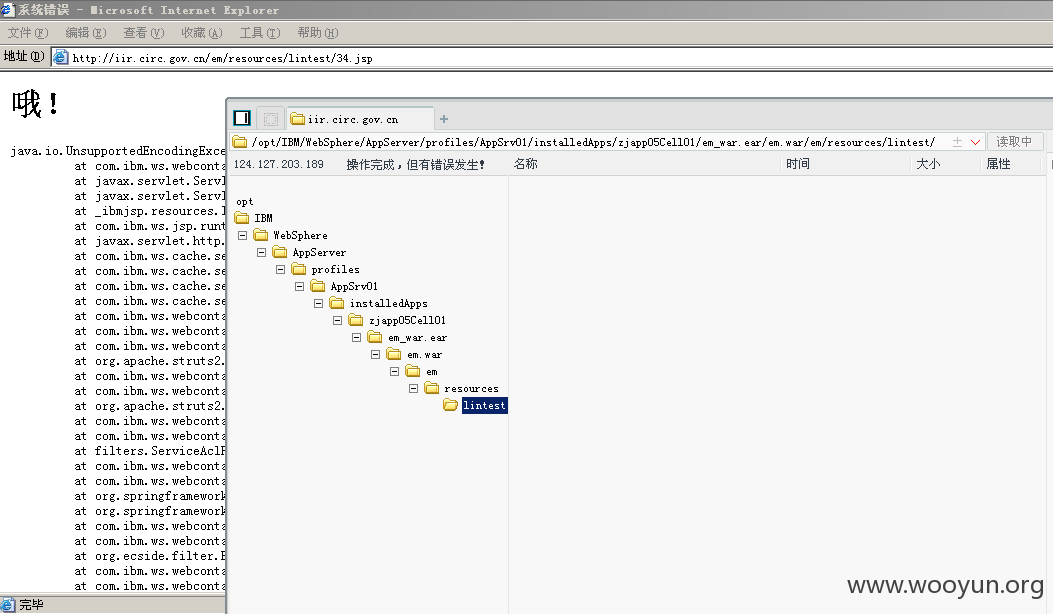The width and height of the screenshot is (1053, 614).
Task: Open the path history dropdown arrow
Action: coord(975,142)
